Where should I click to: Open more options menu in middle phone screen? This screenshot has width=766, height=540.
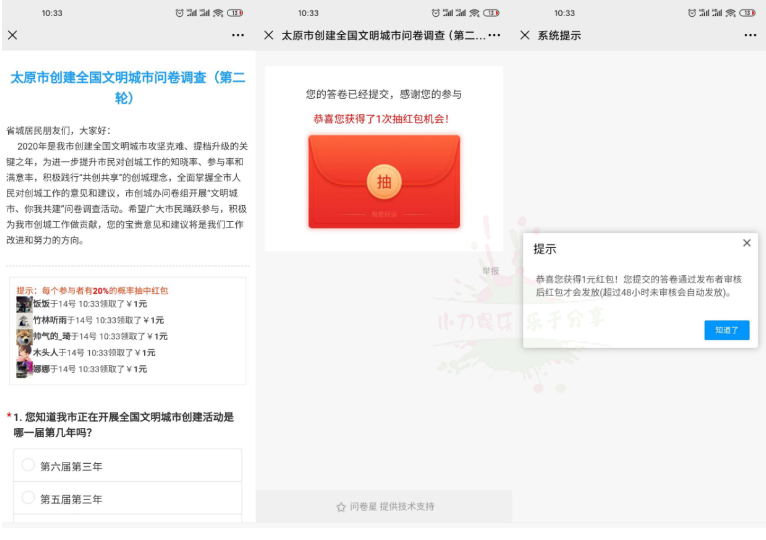pyautogui.click(x=494, y=35)
